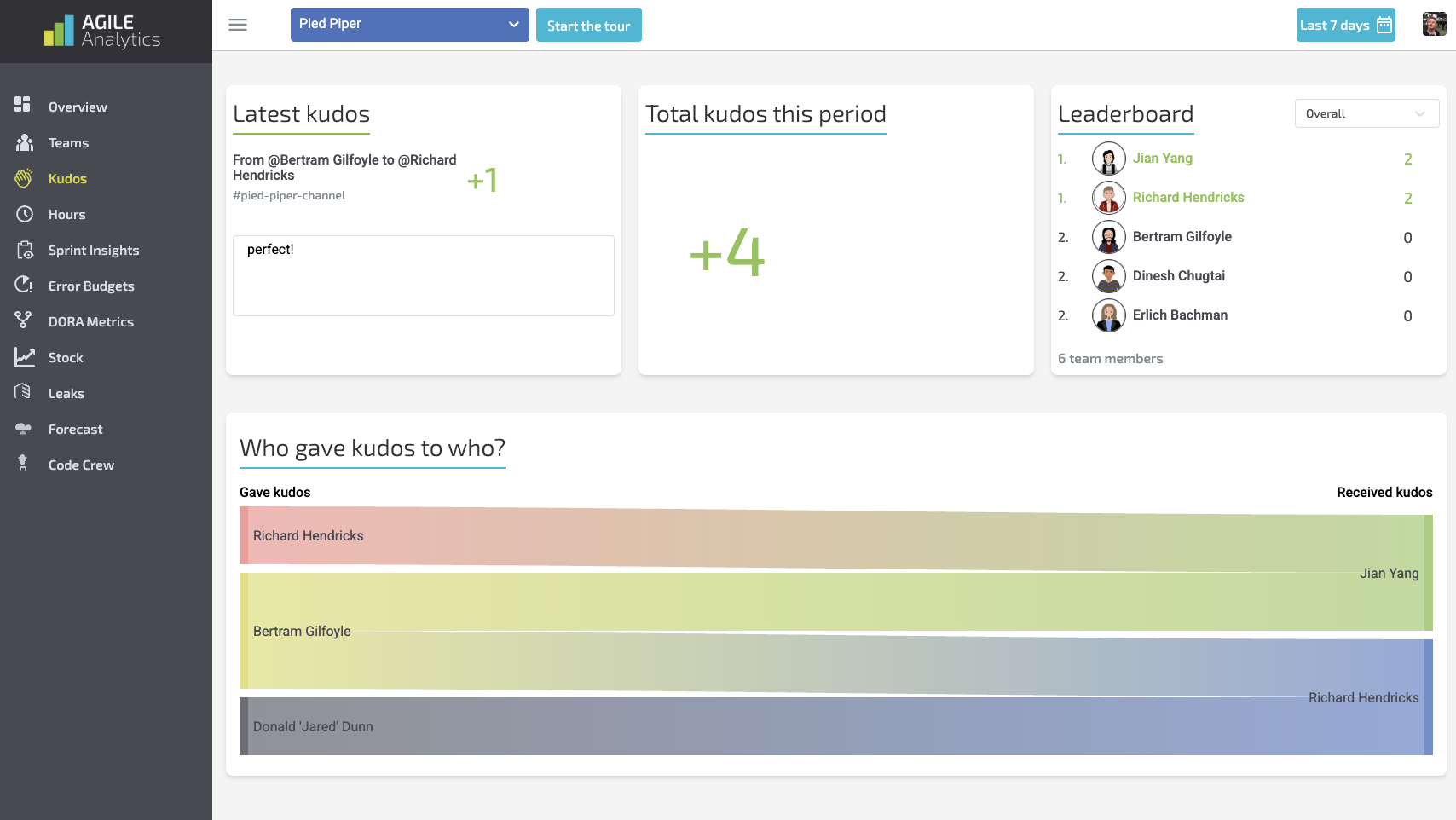
Task: Click the Teams people icon
Action: point(24,142)
